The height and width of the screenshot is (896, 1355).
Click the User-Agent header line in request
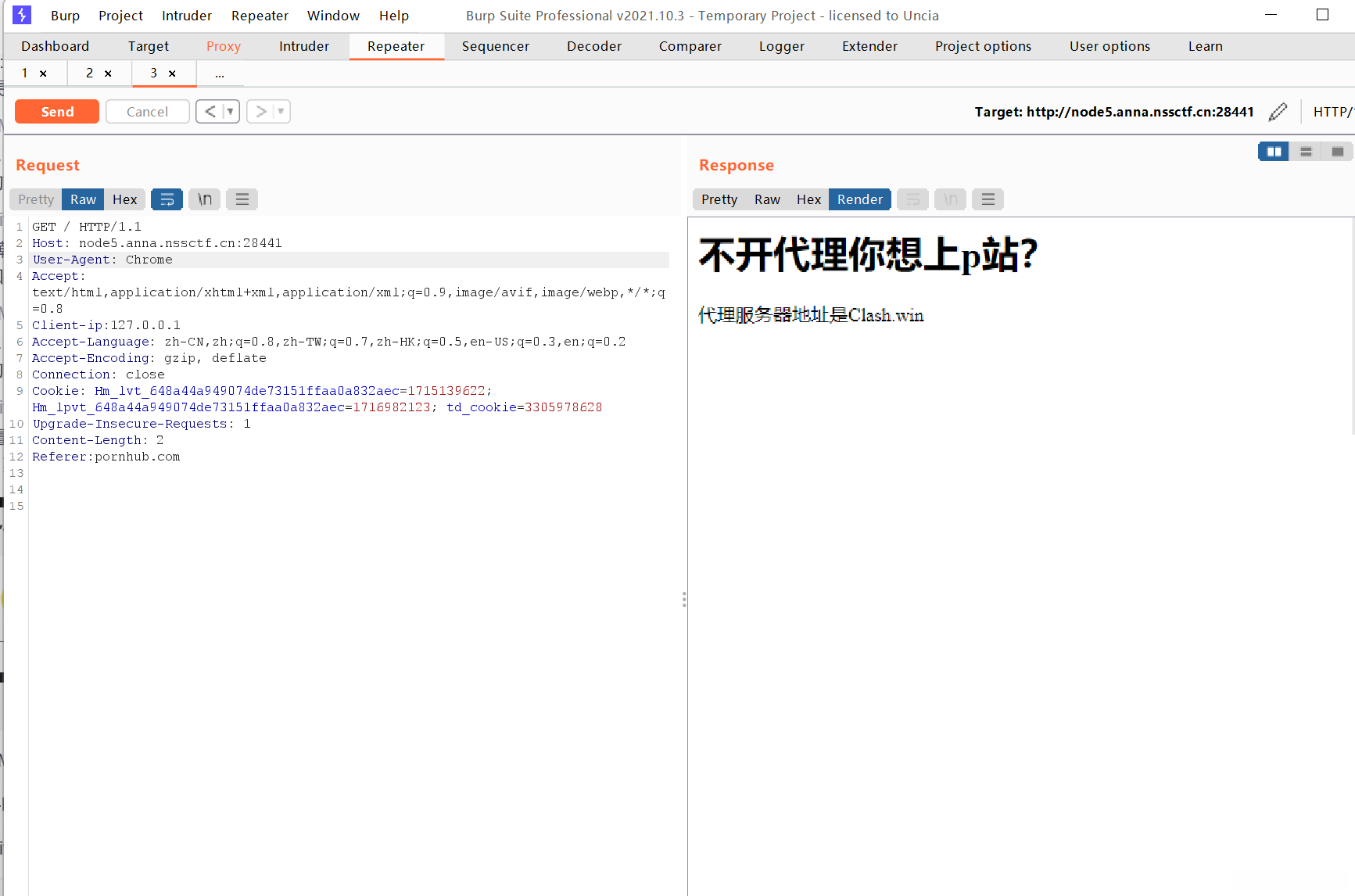pos(350,260)
